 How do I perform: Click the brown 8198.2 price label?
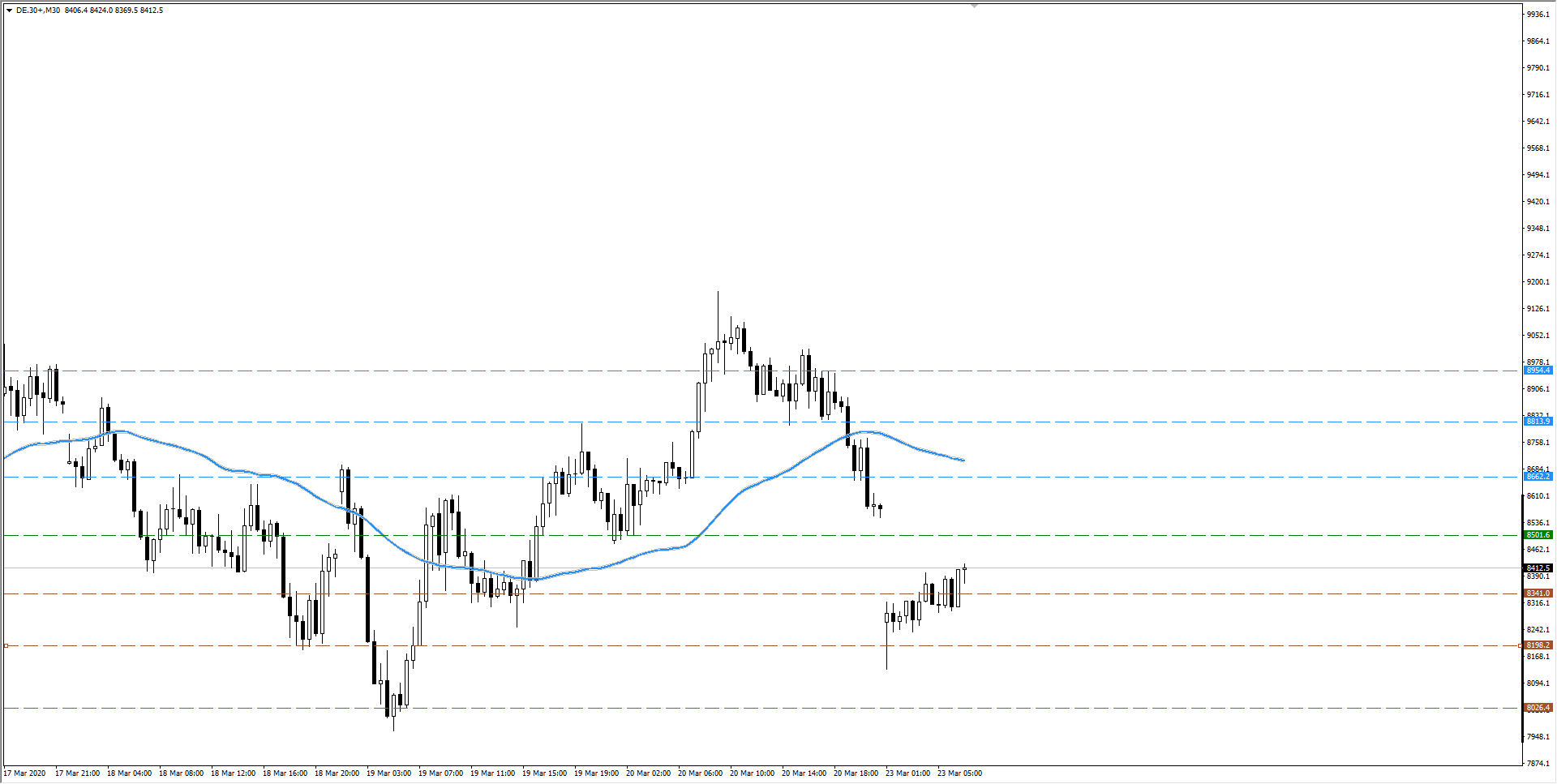(x=1538, y=645)
